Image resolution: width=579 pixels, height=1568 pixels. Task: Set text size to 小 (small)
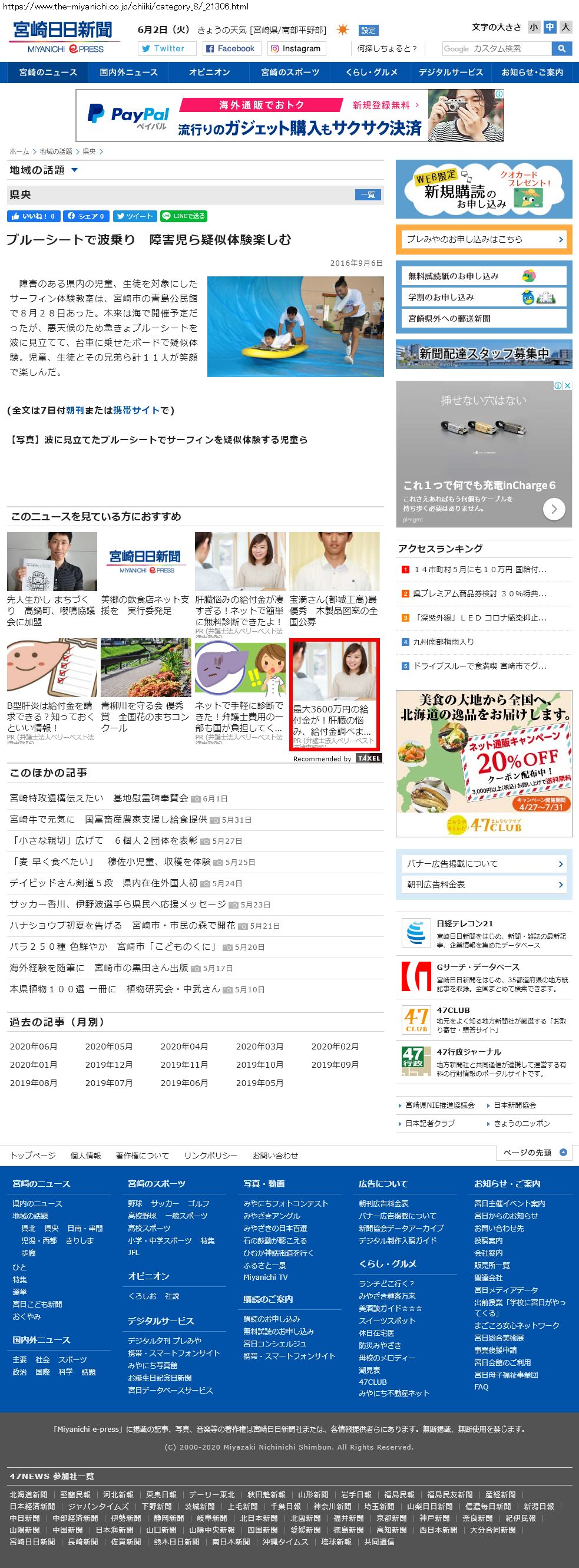click(x=534, y=27)
